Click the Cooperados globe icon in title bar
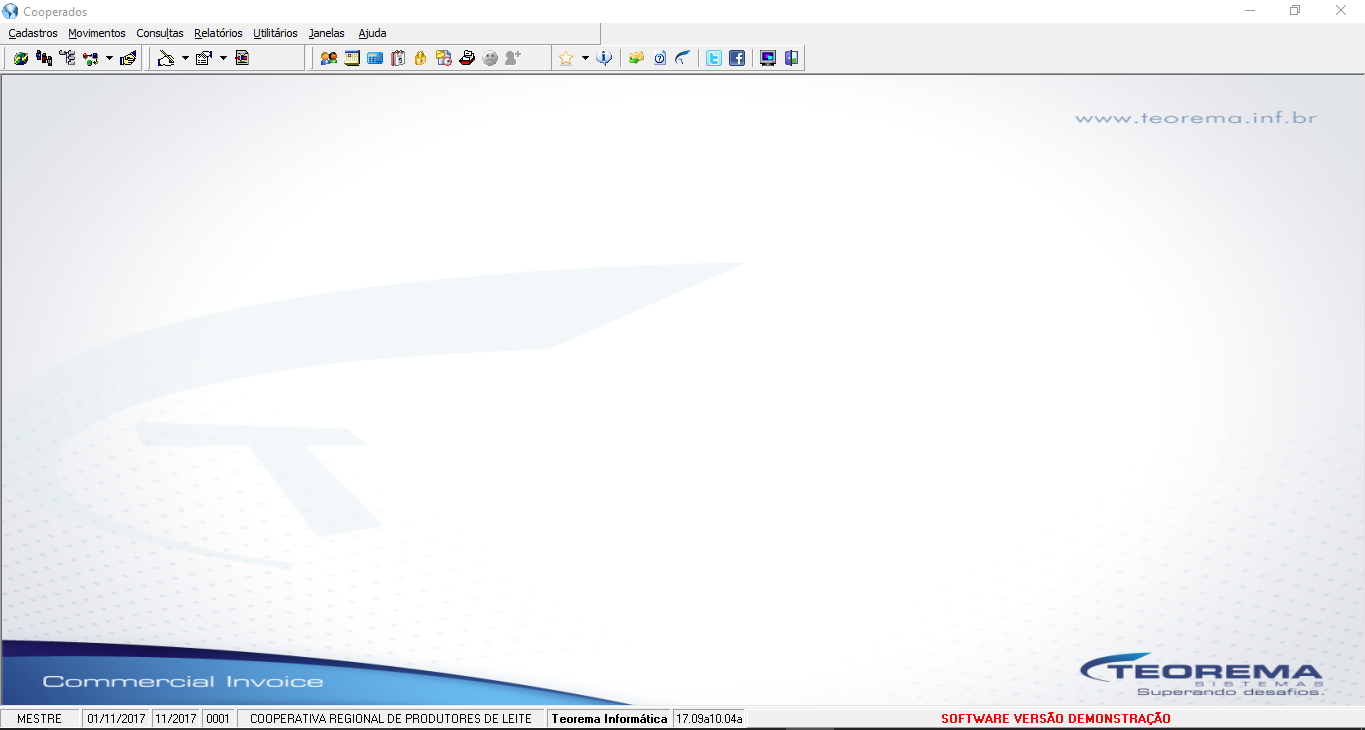This screenshot has height=730, width=1365. (x=11, y=11)
